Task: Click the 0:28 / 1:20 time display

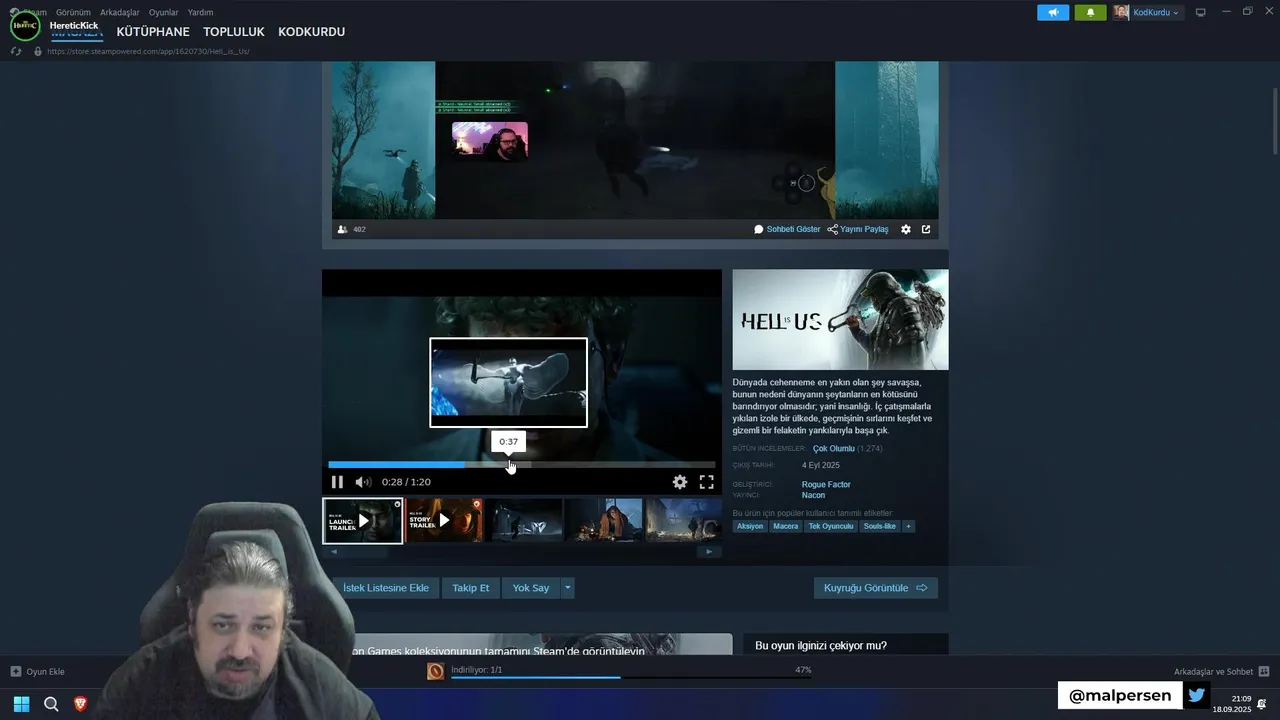Action: coord(406,482)
